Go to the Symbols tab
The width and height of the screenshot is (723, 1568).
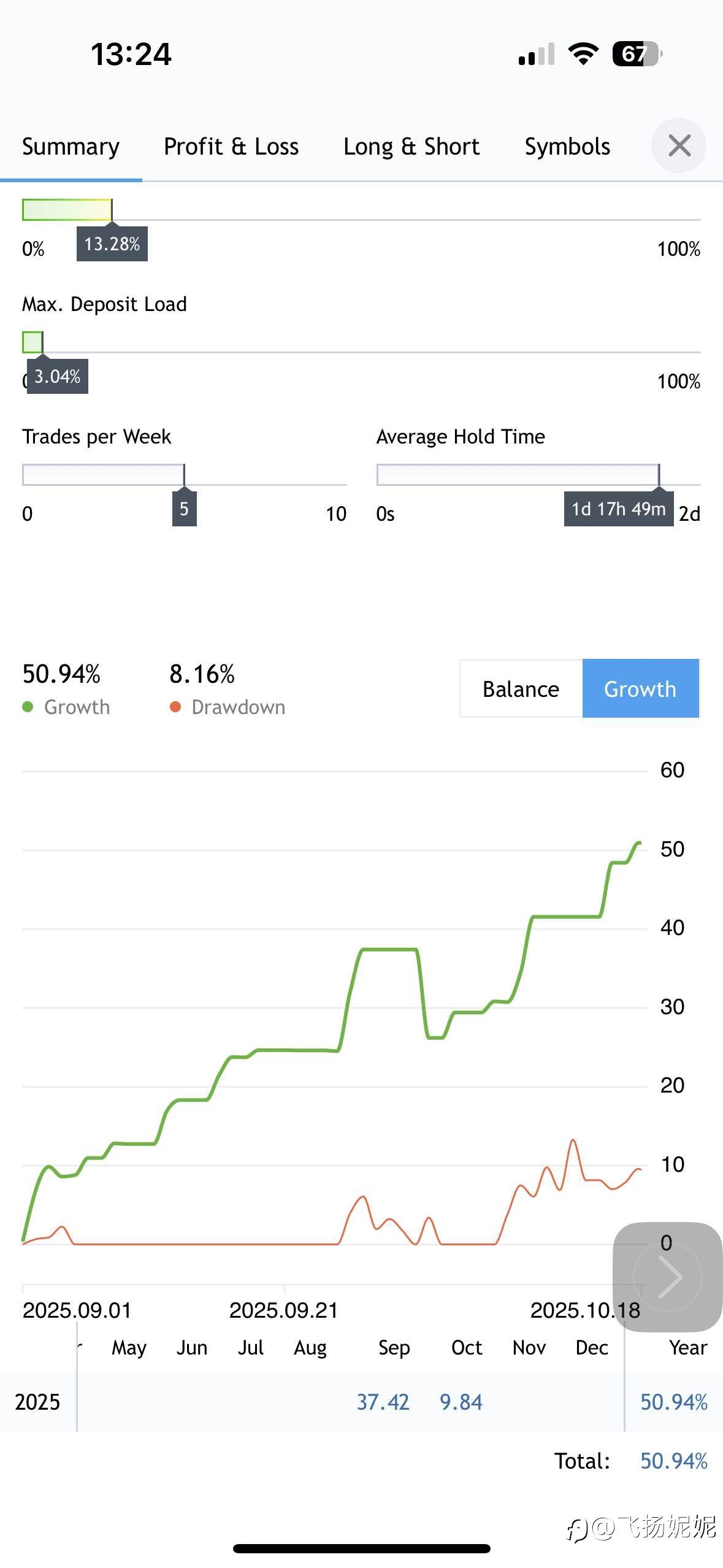[567, 147]
